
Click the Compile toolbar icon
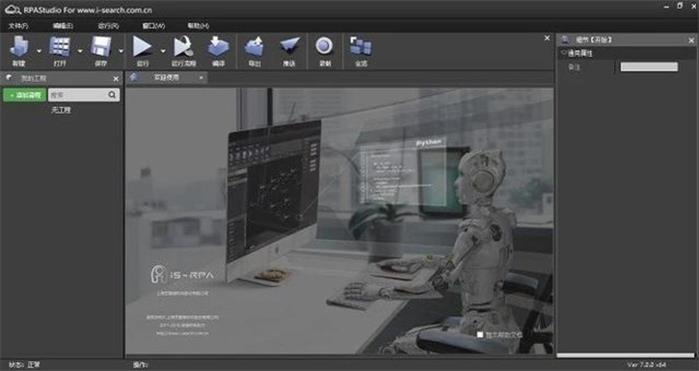coord(218,46)
